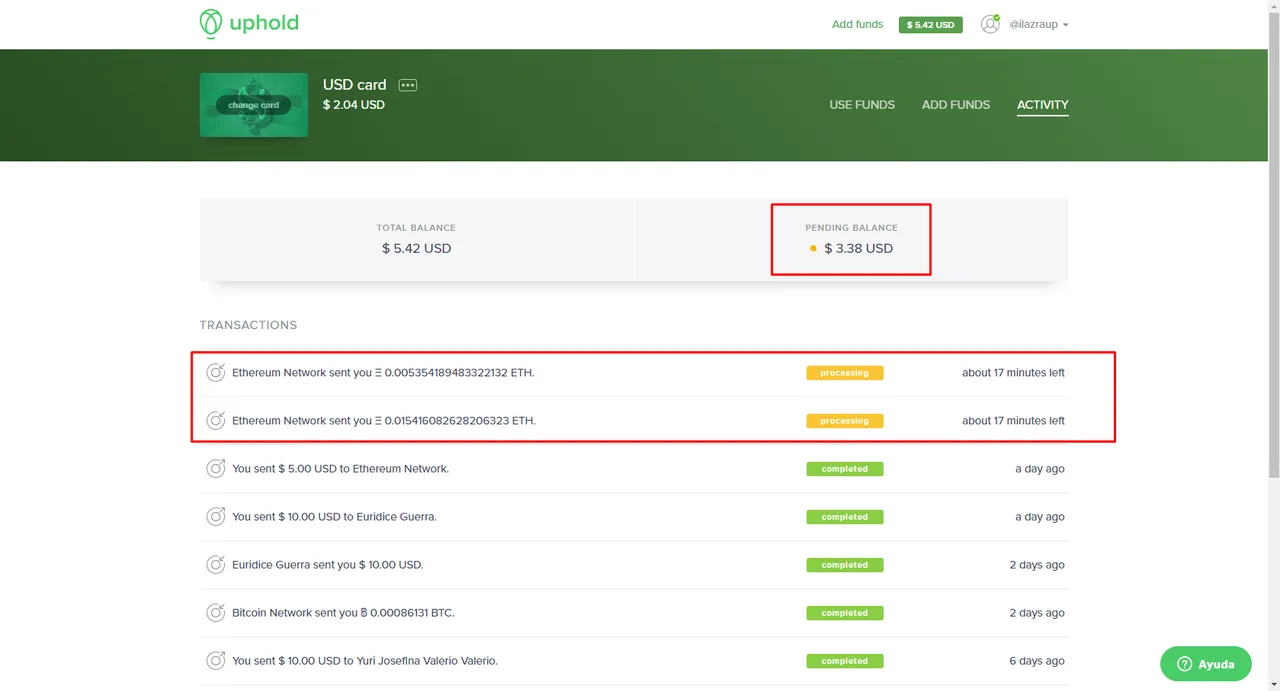Open the Yuri Josefina Valerio Valerio transaction
The image size is (1280, 691).
pos(634,661)
